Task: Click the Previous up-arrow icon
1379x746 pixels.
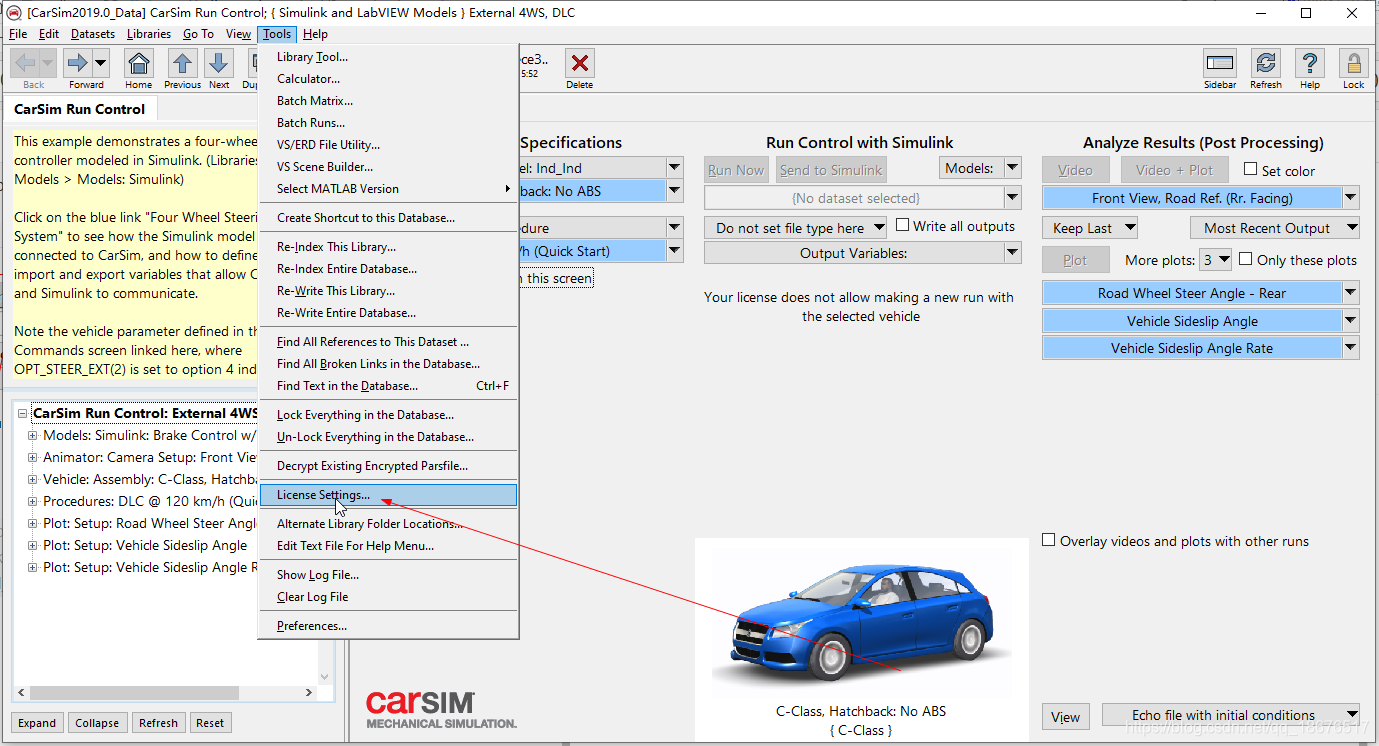Action: click(182, 64)
